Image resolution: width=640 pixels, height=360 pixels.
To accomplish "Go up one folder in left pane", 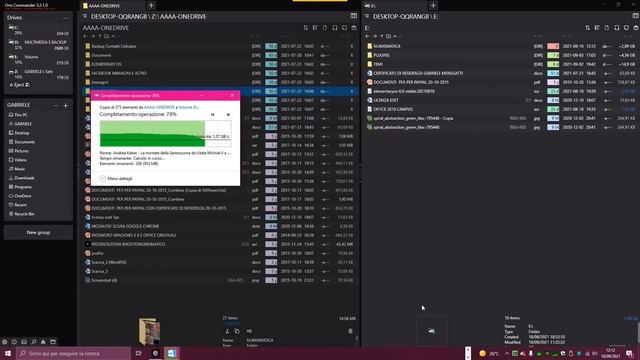I will pyautogui.click(x=100, y=36).
